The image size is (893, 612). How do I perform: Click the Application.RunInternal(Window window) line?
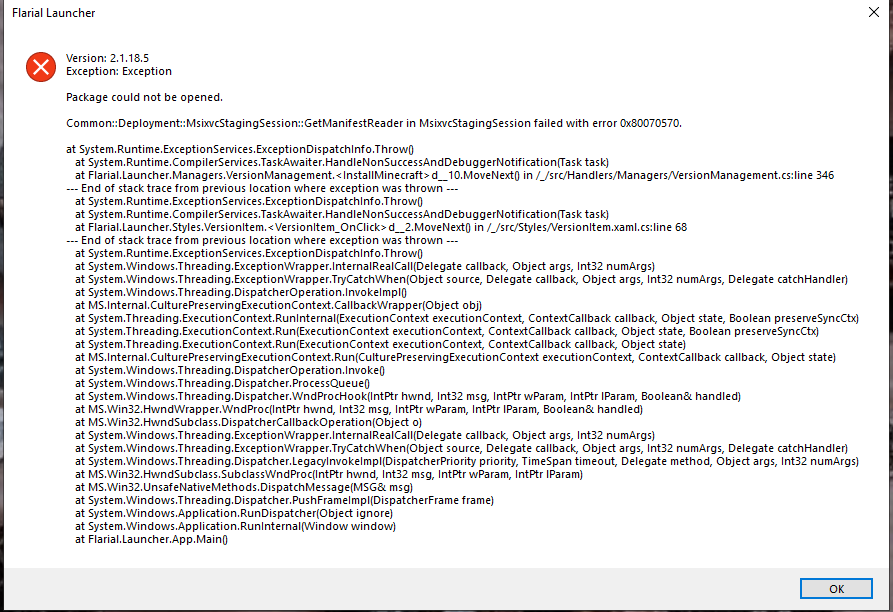(235, 526)
